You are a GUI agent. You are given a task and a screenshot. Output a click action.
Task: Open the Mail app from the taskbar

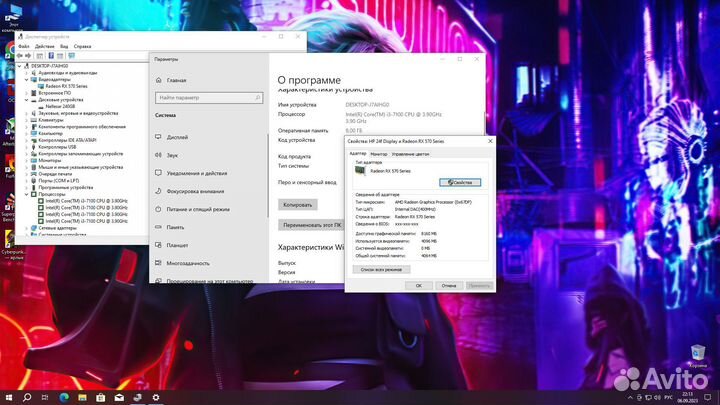(119, 397)
